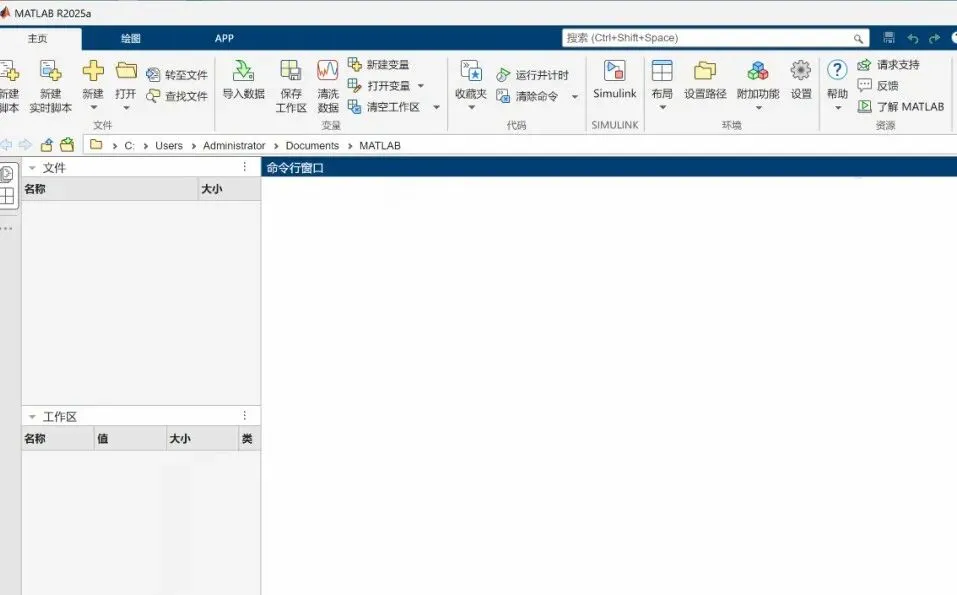The height and width of the screenshot is (595, 957).
Task: Expand the New (新建) dropdown arrow
Action: click(93, 107)
